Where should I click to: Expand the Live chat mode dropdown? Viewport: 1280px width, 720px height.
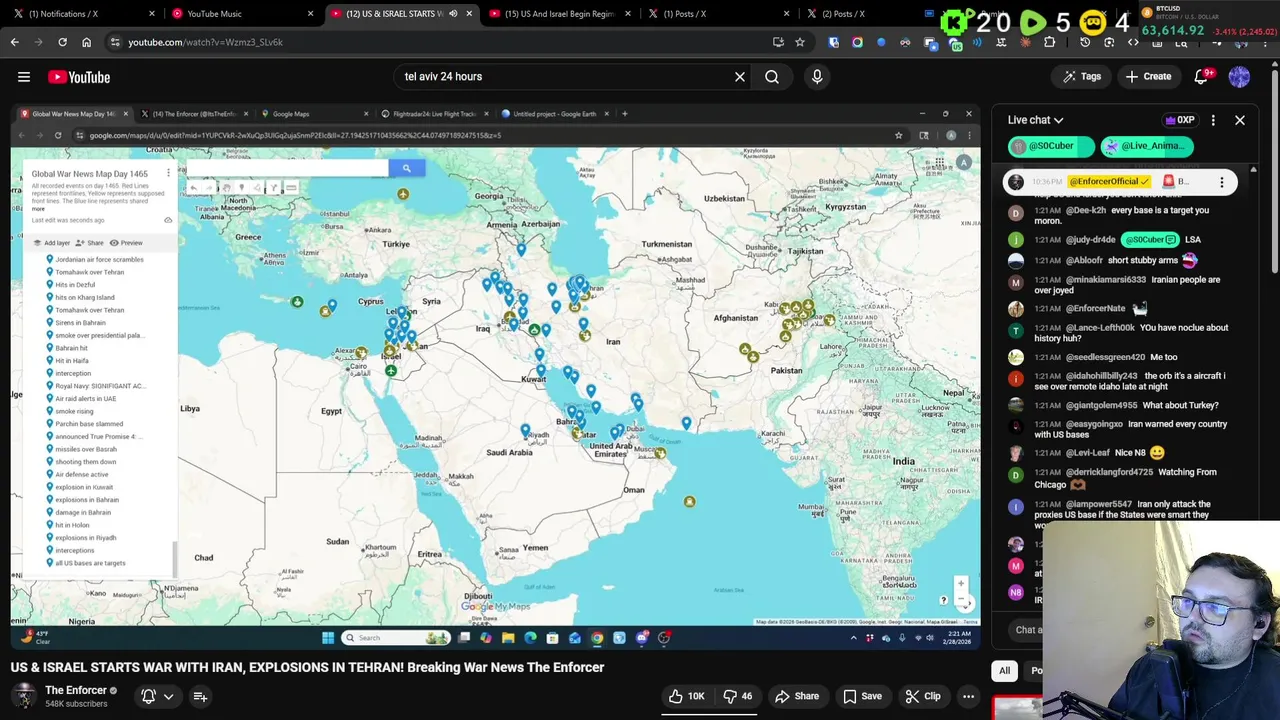pyautogui.click(x=1035, y=120)
